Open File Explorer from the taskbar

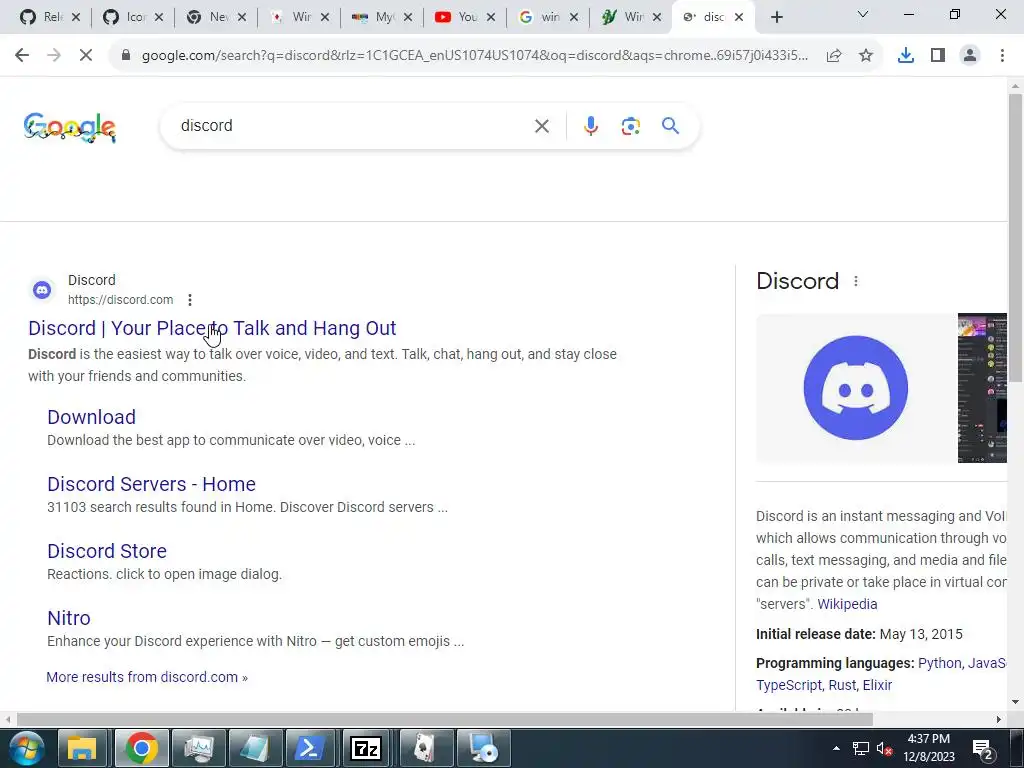tap(82, 748)
